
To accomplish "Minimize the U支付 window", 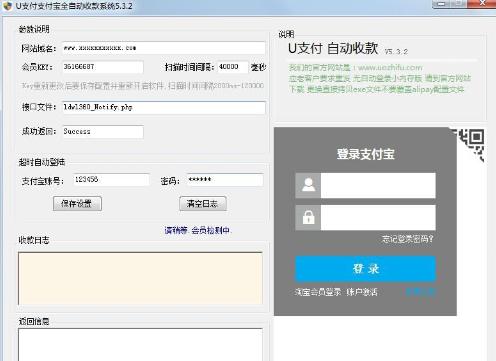I will (x=441, y=4).
